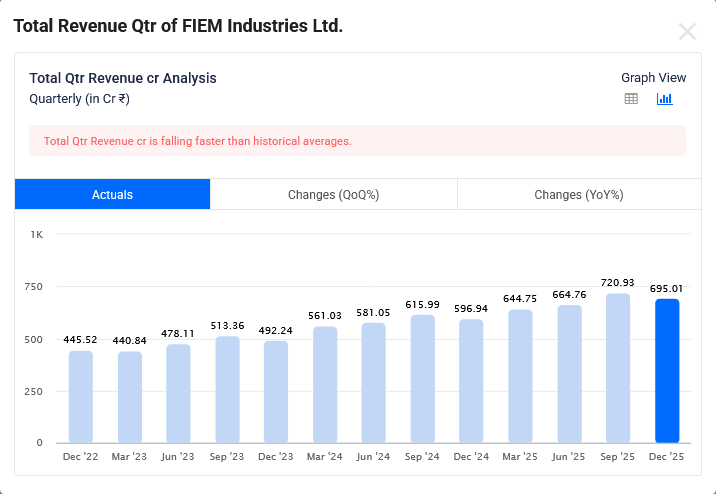Image resolution: width=716 pixels, height=494 pixels.
Task: Switch to Changes (YoY%) tab
Action: click(578, 194)
